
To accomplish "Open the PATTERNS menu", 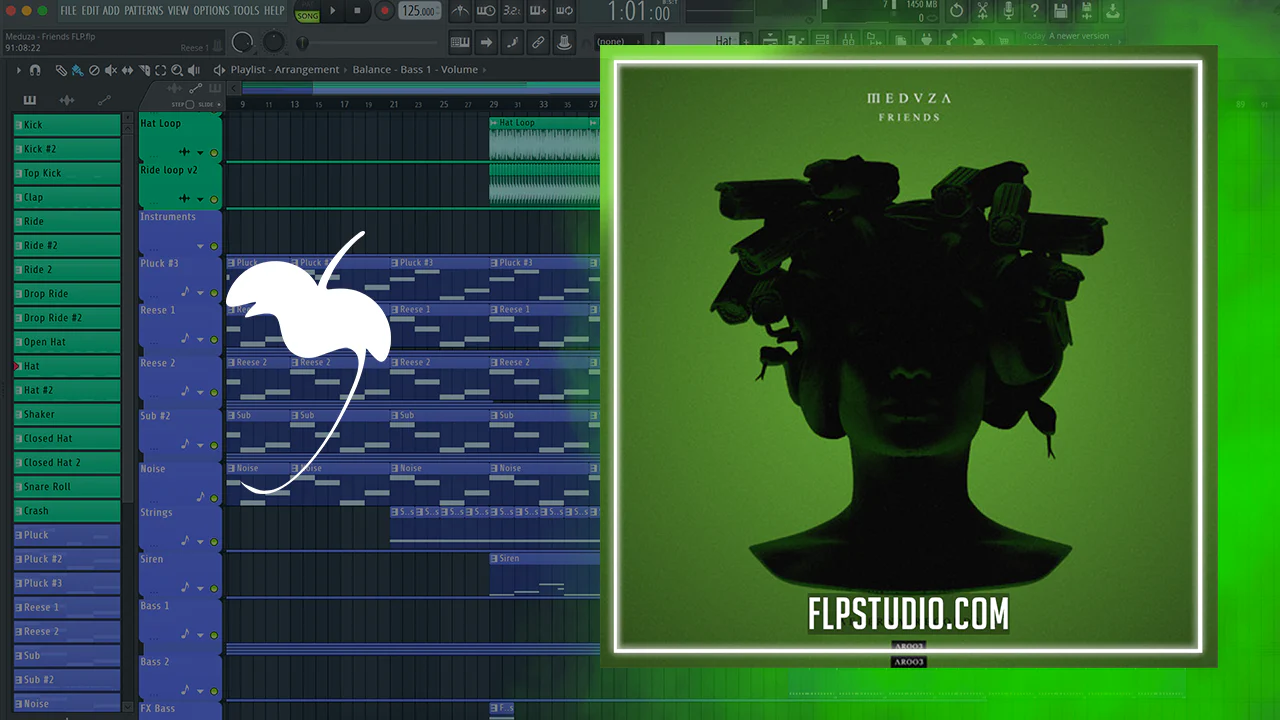I will [x=143, y=11].
